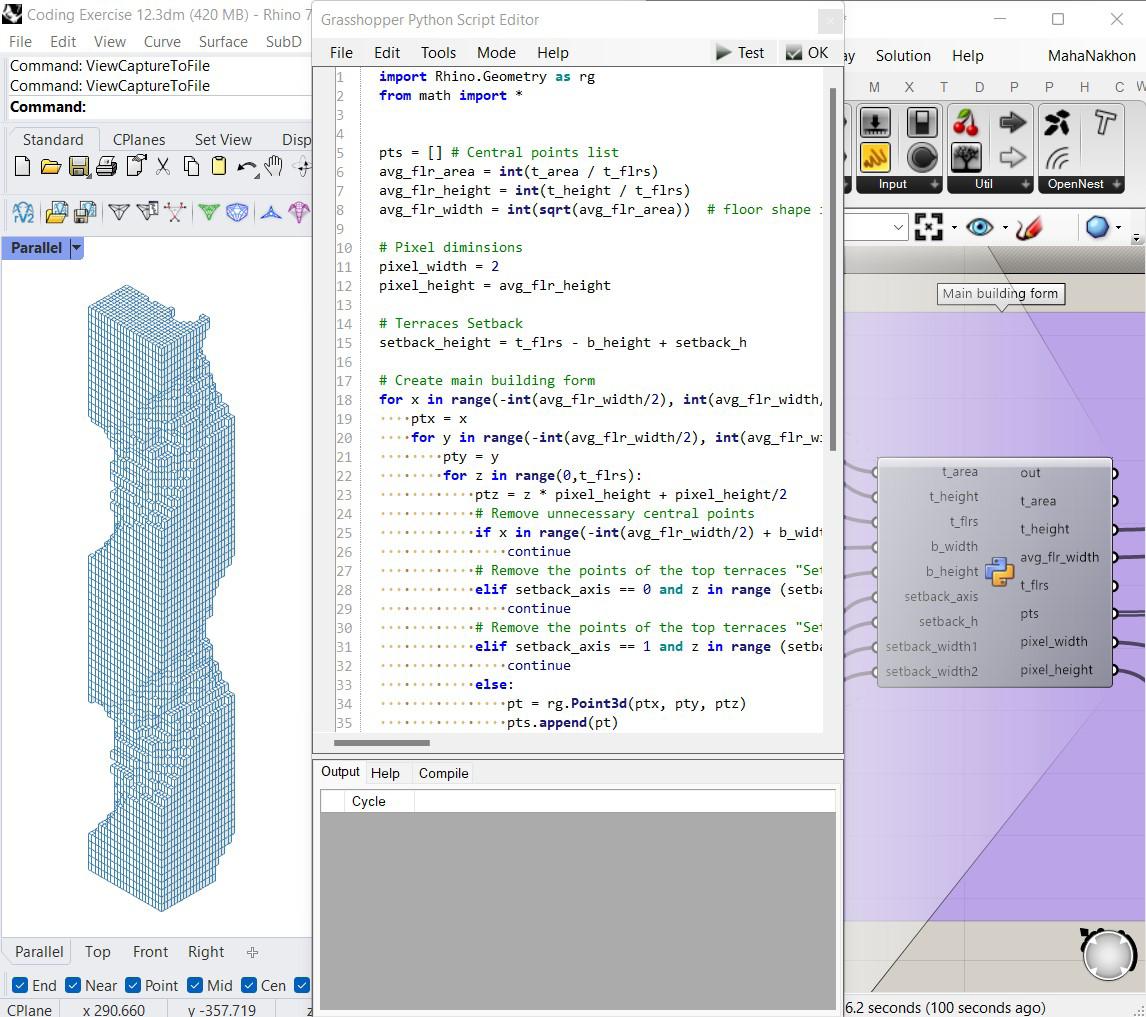Expand the Input panel dropdown
This screenshot has width=1146, height=1017.
pyautogui.click(x=934, y=184)
